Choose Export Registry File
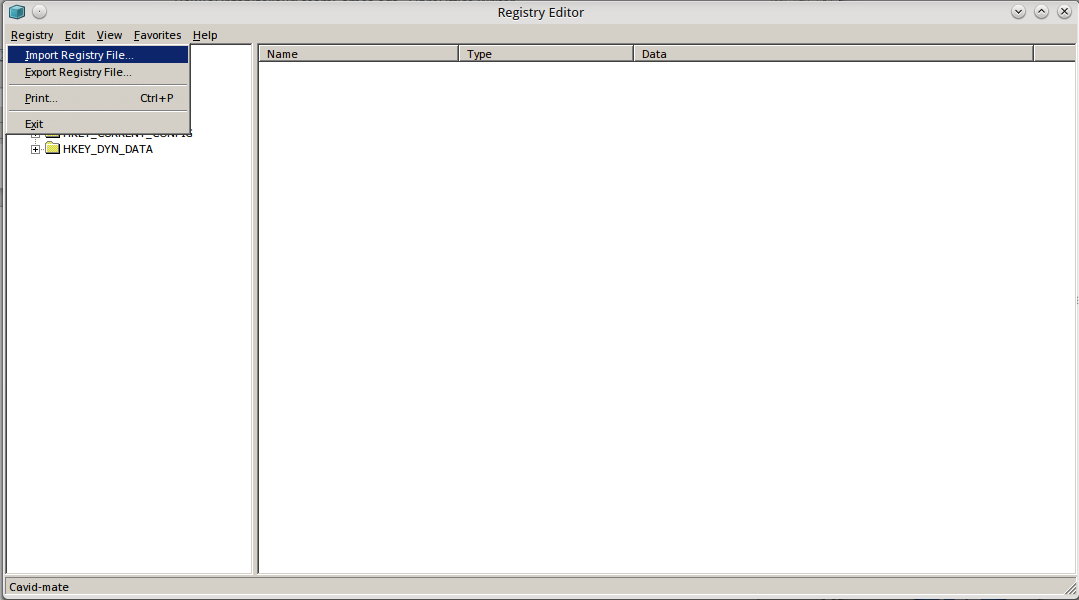 tap(98, 72)
